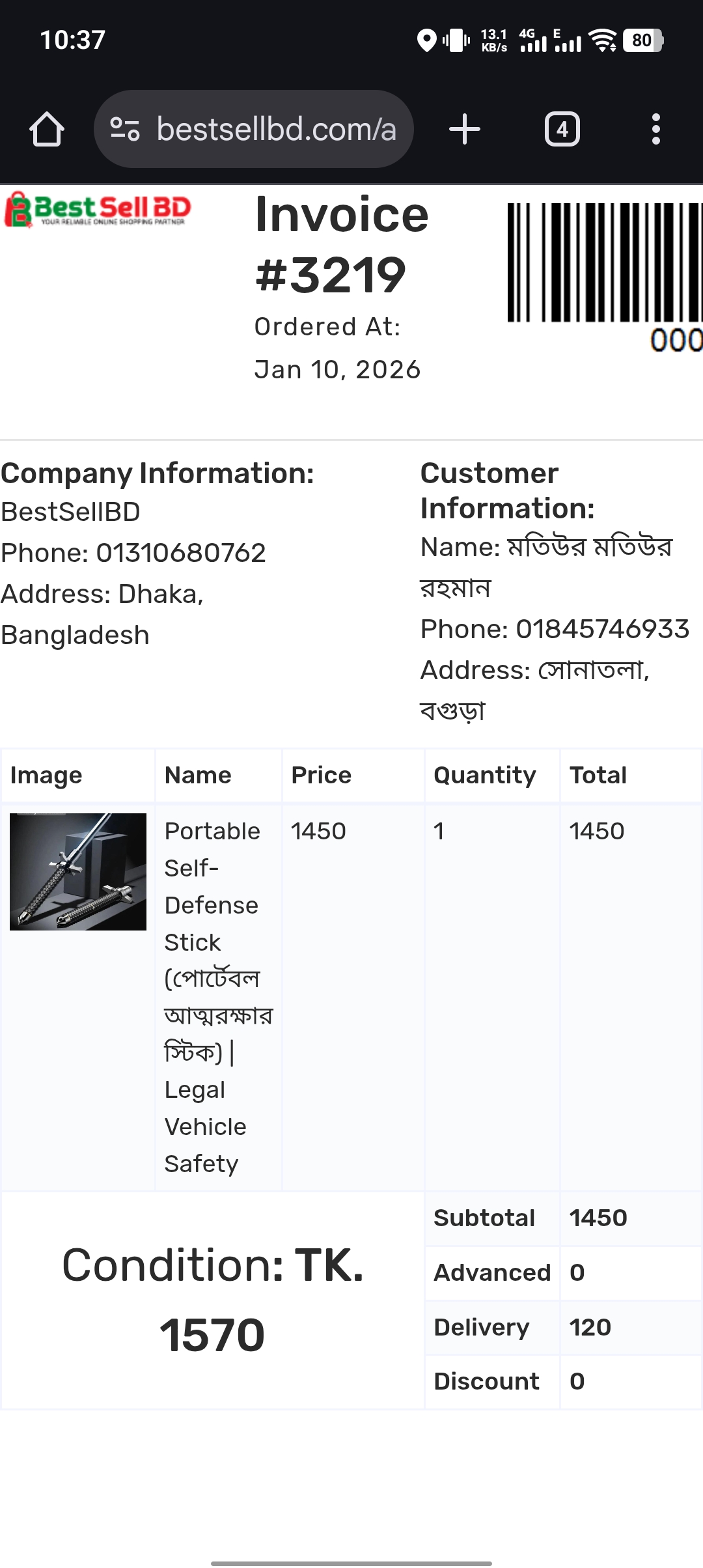Tap the browser home icon
This screenshot has height=1568, width=703.
tap(47, 129)
